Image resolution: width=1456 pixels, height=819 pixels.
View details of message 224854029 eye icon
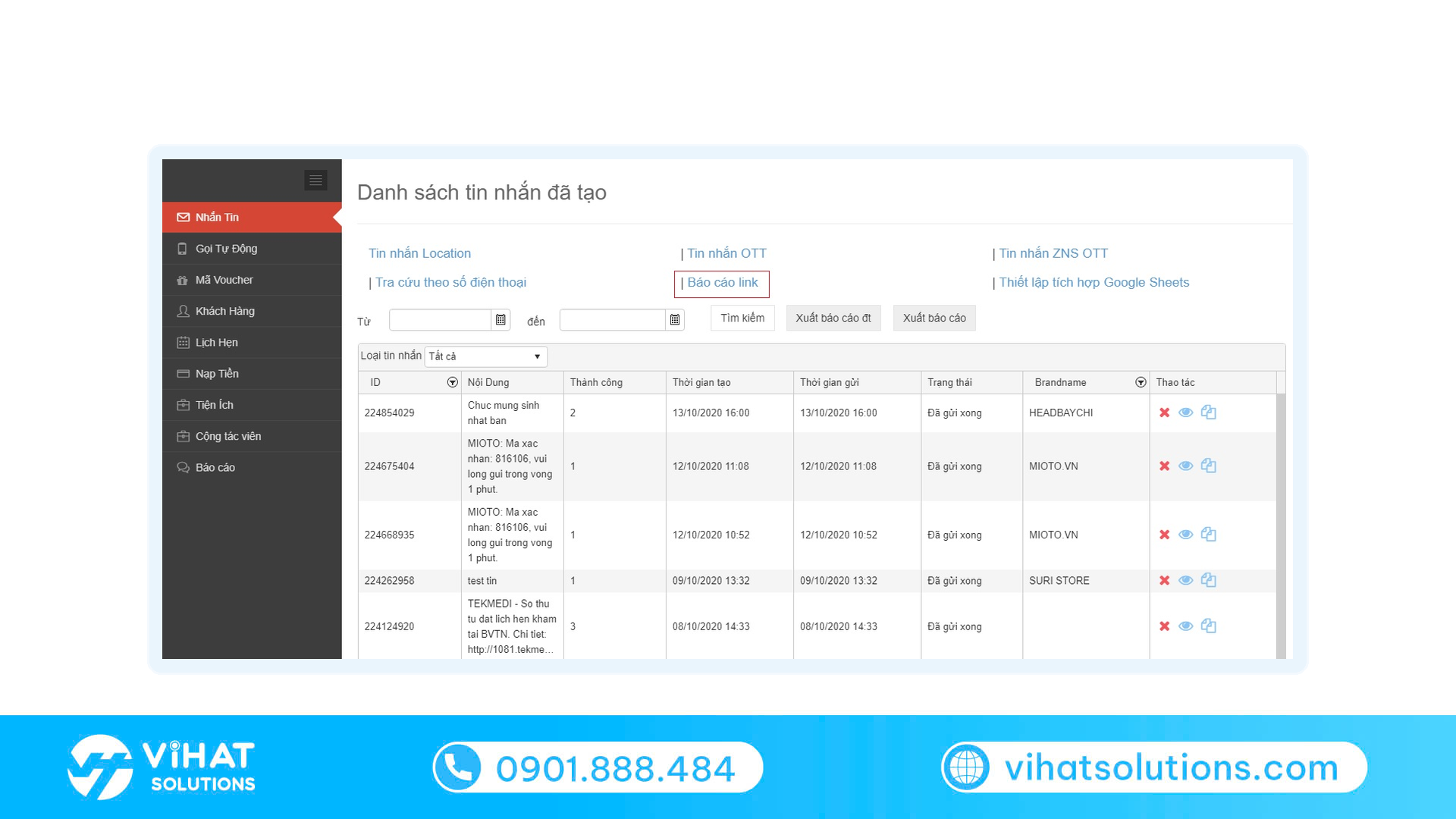click(1186, 413)
